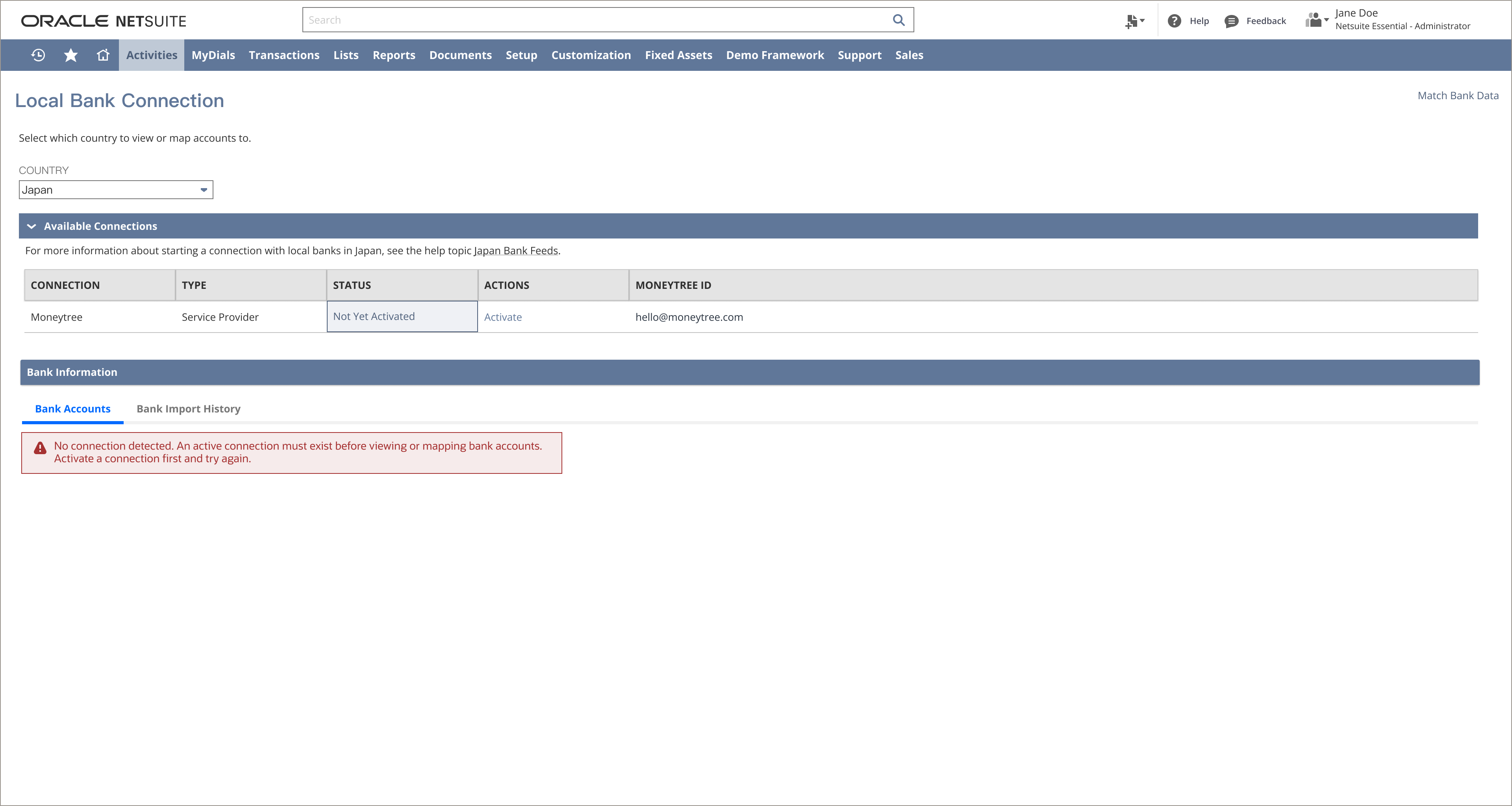Click the MONEYTREE ID column header
This screenshot has width=1512, height=806.
[1054, 285]
